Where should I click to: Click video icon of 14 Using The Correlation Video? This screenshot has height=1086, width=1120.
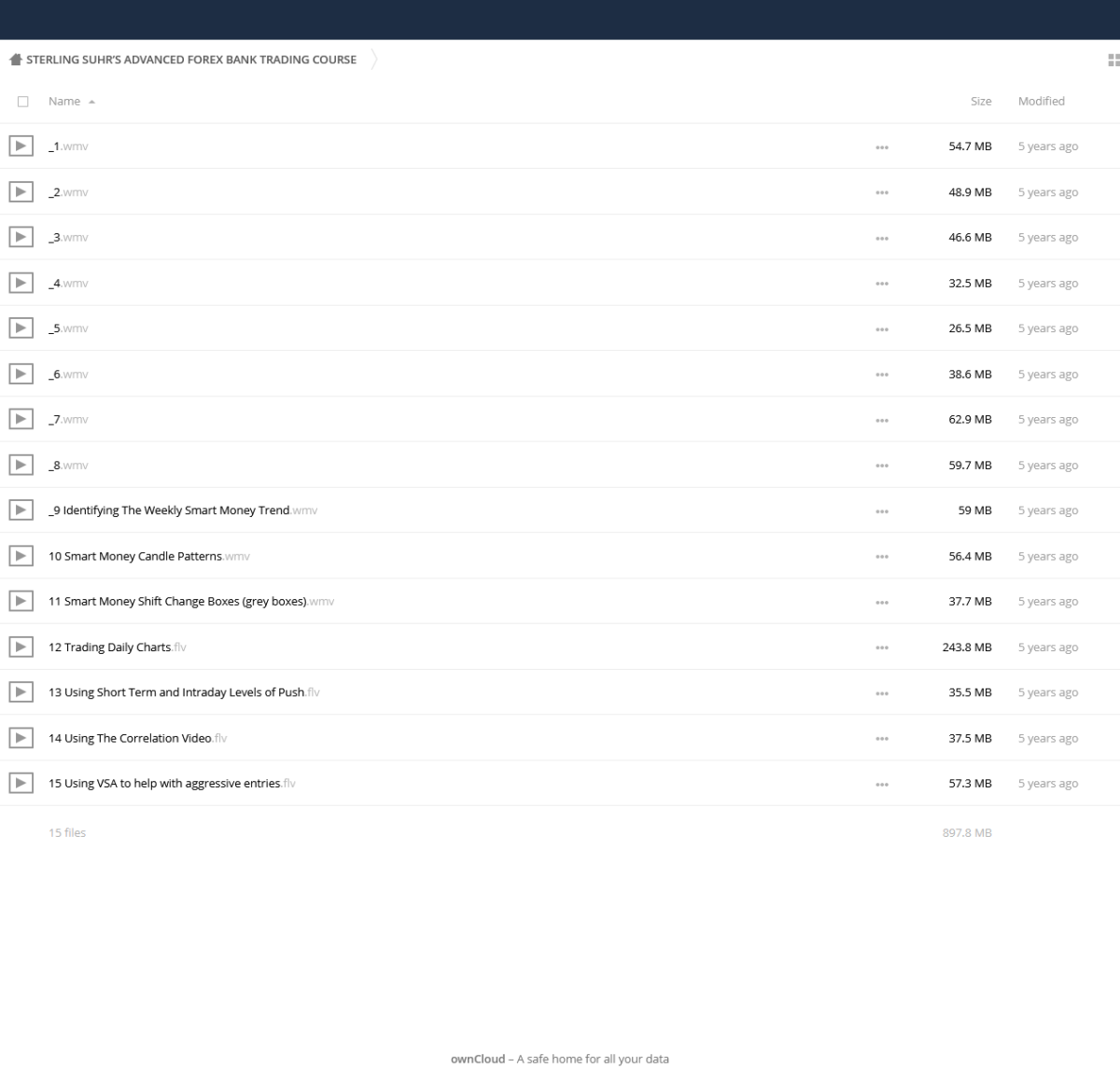21,738
